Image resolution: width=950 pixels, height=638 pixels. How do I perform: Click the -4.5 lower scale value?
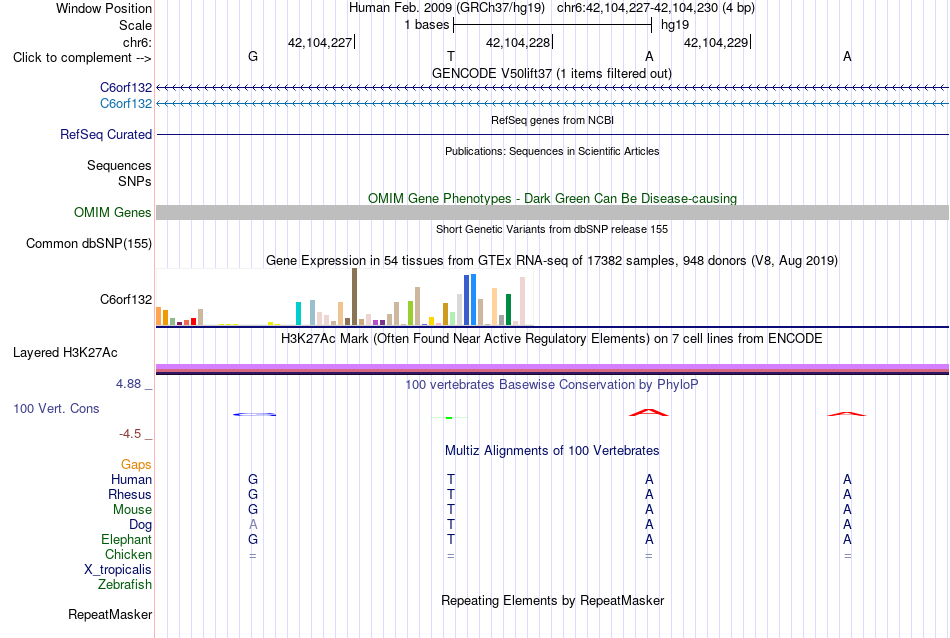130,434
